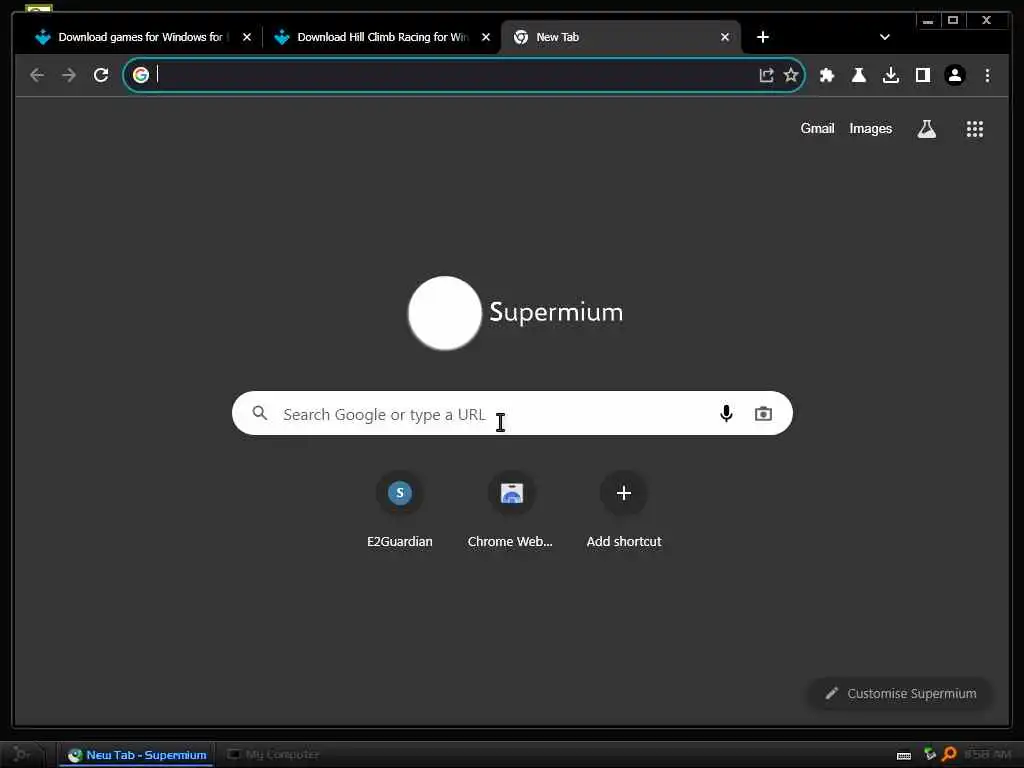Open the Chrome Web Store shortcut

(511, 511)
